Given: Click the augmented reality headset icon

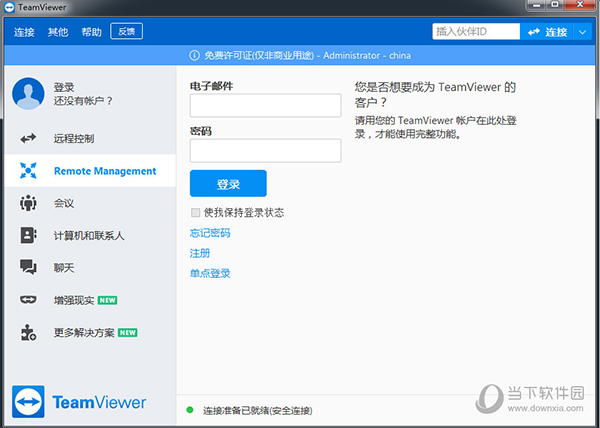Looking at the screenshot, I should pyautogui.click(x=28, y=300).
